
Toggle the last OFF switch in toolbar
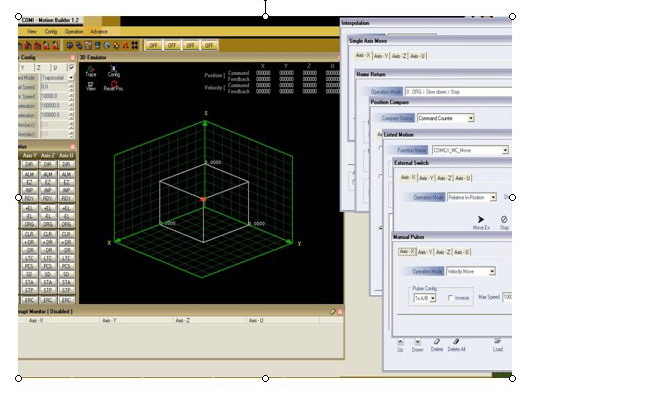click(209, 45)
